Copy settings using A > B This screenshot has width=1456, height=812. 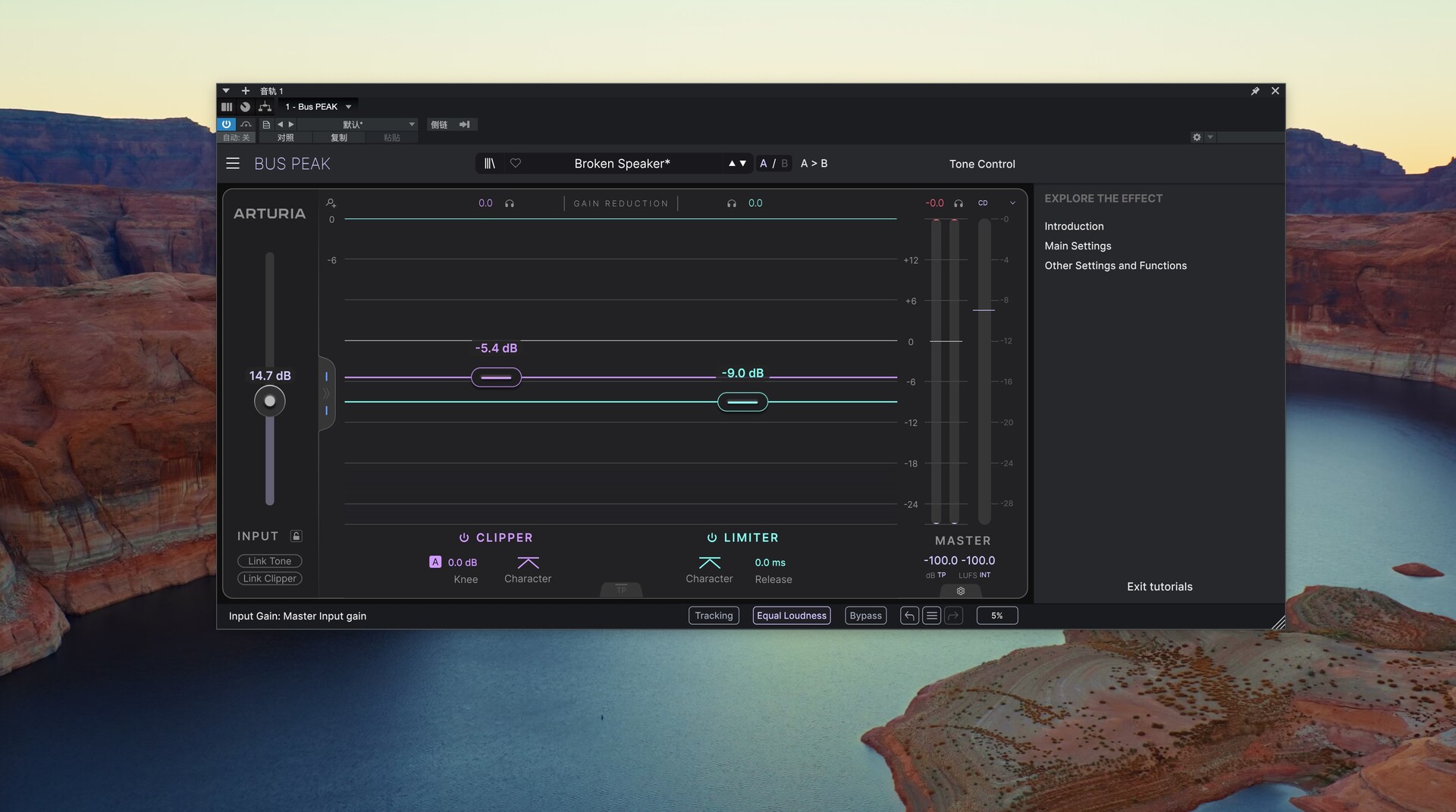click(x=814, y=163)
